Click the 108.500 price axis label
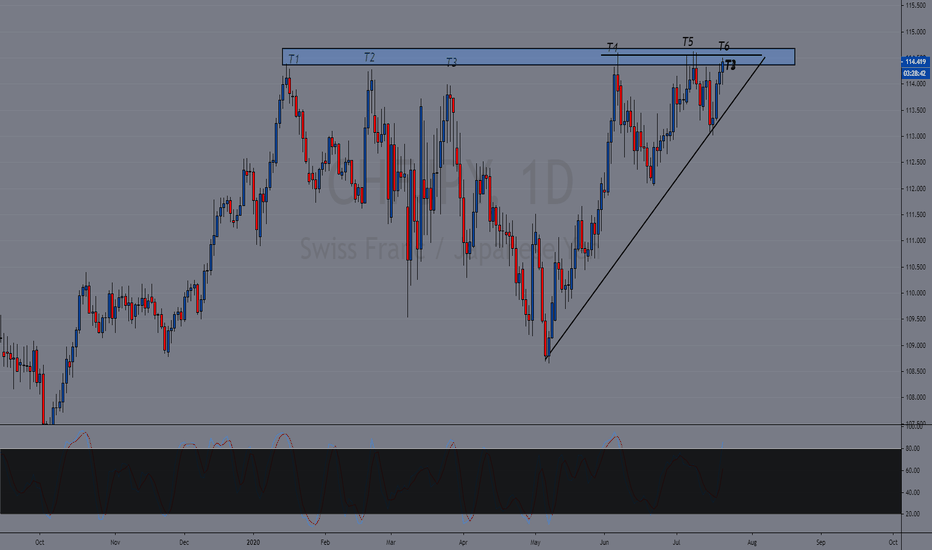This screenshot has width=932, height=550. (916, 372)
